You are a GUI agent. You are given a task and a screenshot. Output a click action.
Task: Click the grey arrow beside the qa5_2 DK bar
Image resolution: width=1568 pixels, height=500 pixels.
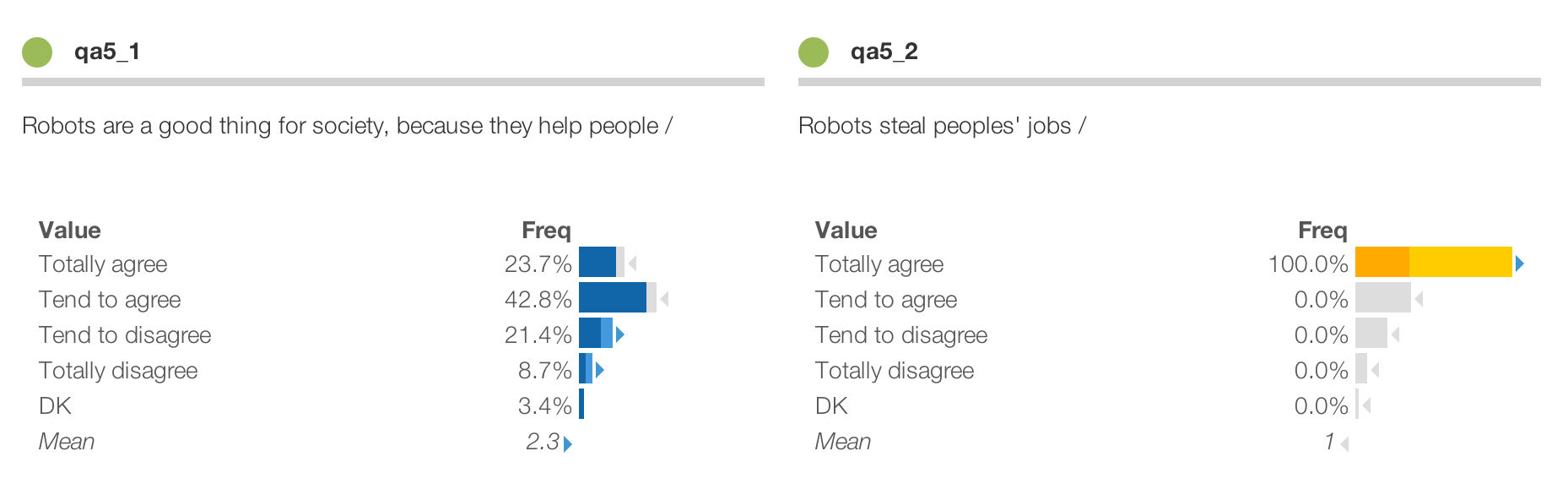1367,406
